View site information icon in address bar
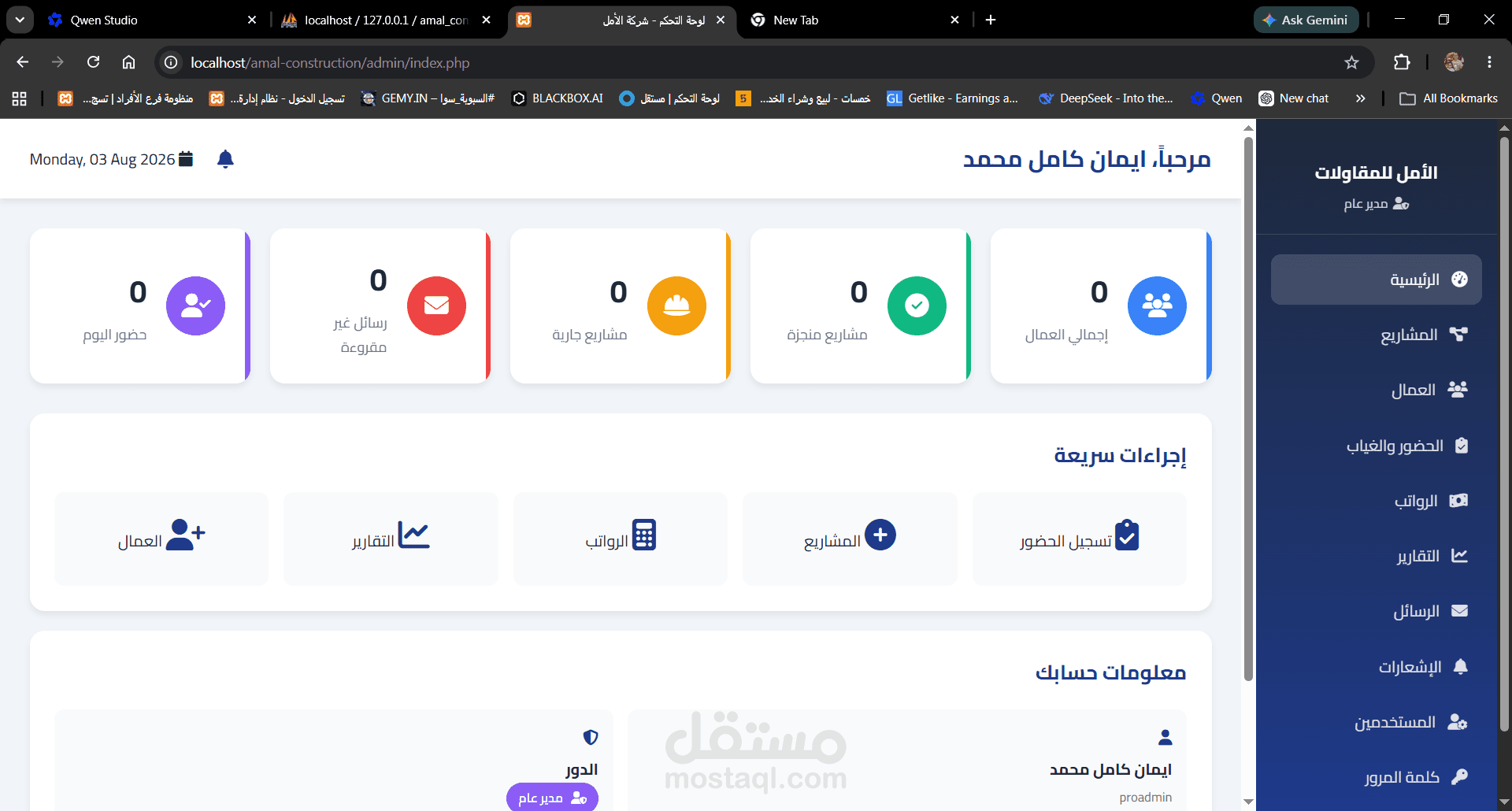 (x=171, y=62)
